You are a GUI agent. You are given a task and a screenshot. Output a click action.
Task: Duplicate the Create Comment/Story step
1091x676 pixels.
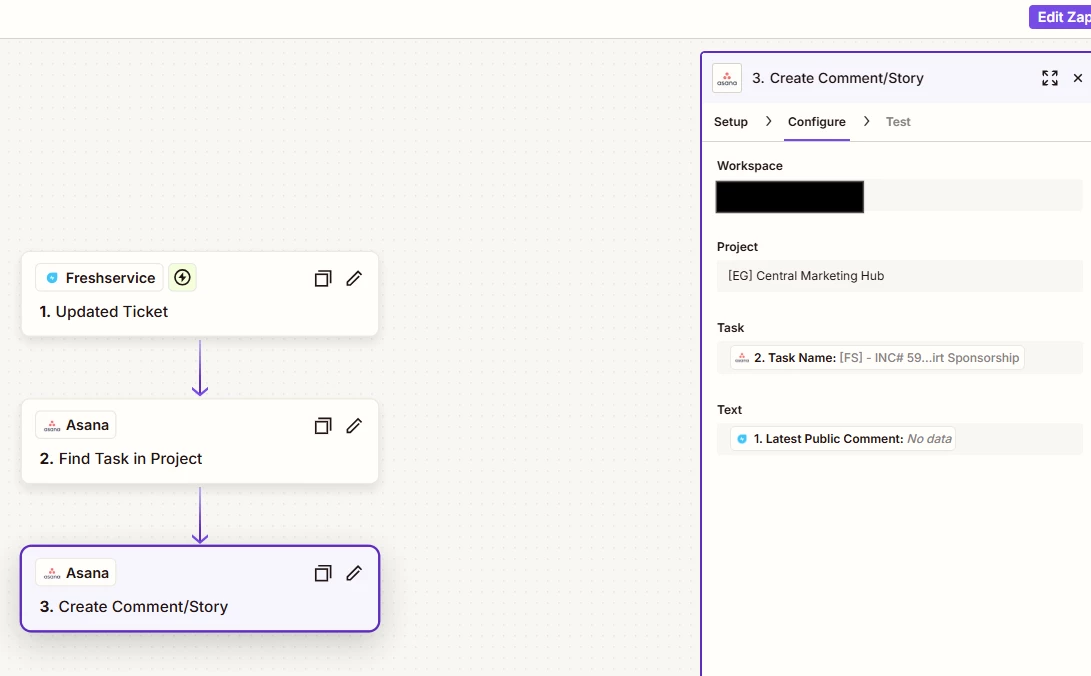323,573
